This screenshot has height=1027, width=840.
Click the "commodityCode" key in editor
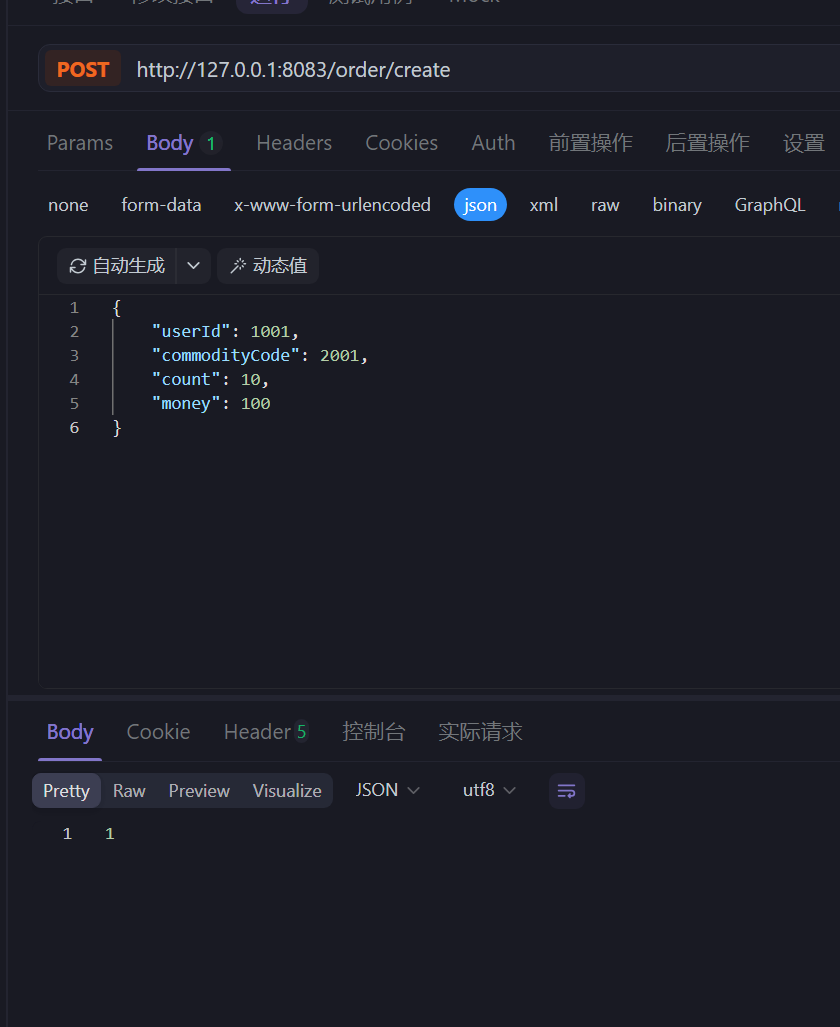tap(225, 355)
